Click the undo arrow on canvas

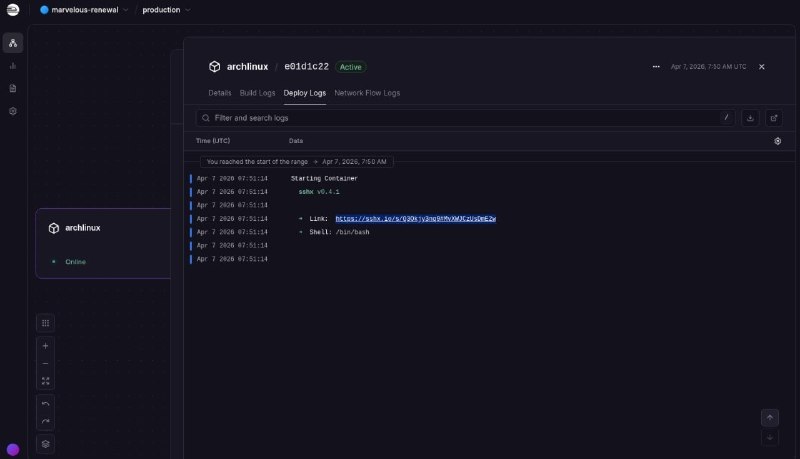[45, 403]
